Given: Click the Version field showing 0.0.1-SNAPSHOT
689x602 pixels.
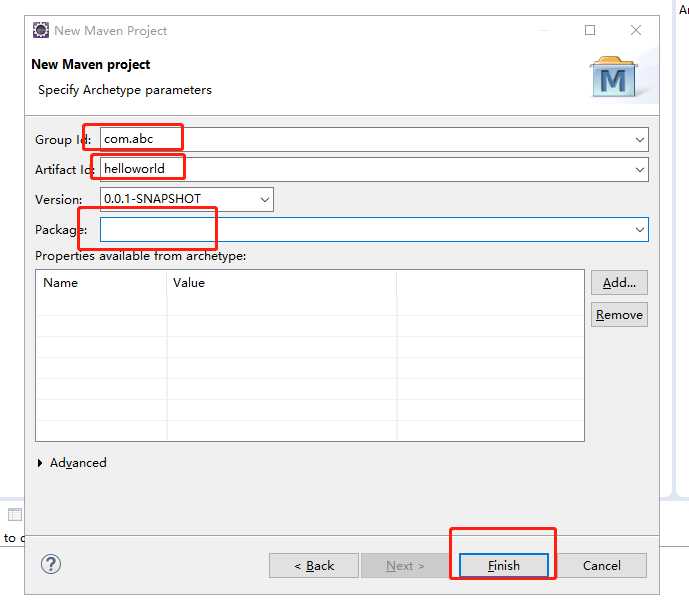Looking at the screenshot, I should pos(187,199).
